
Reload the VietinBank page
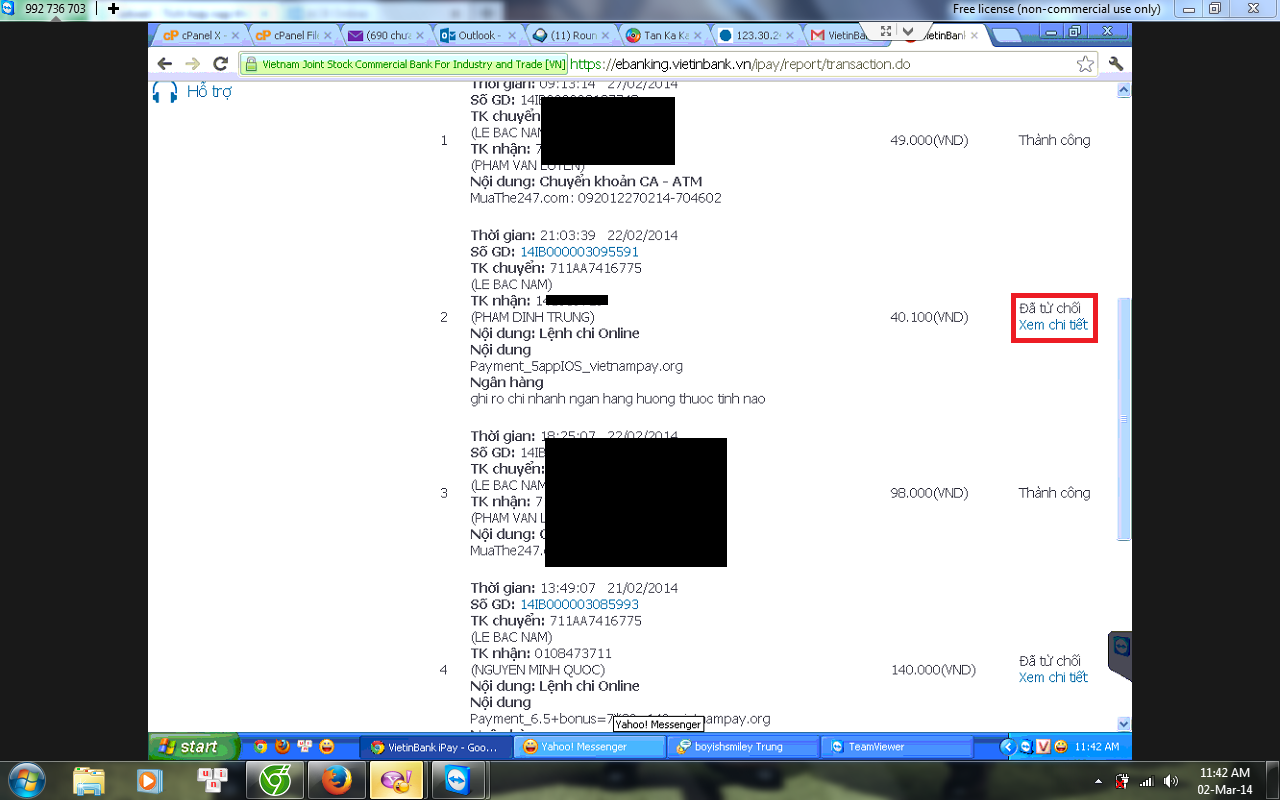tap(221, 64)
